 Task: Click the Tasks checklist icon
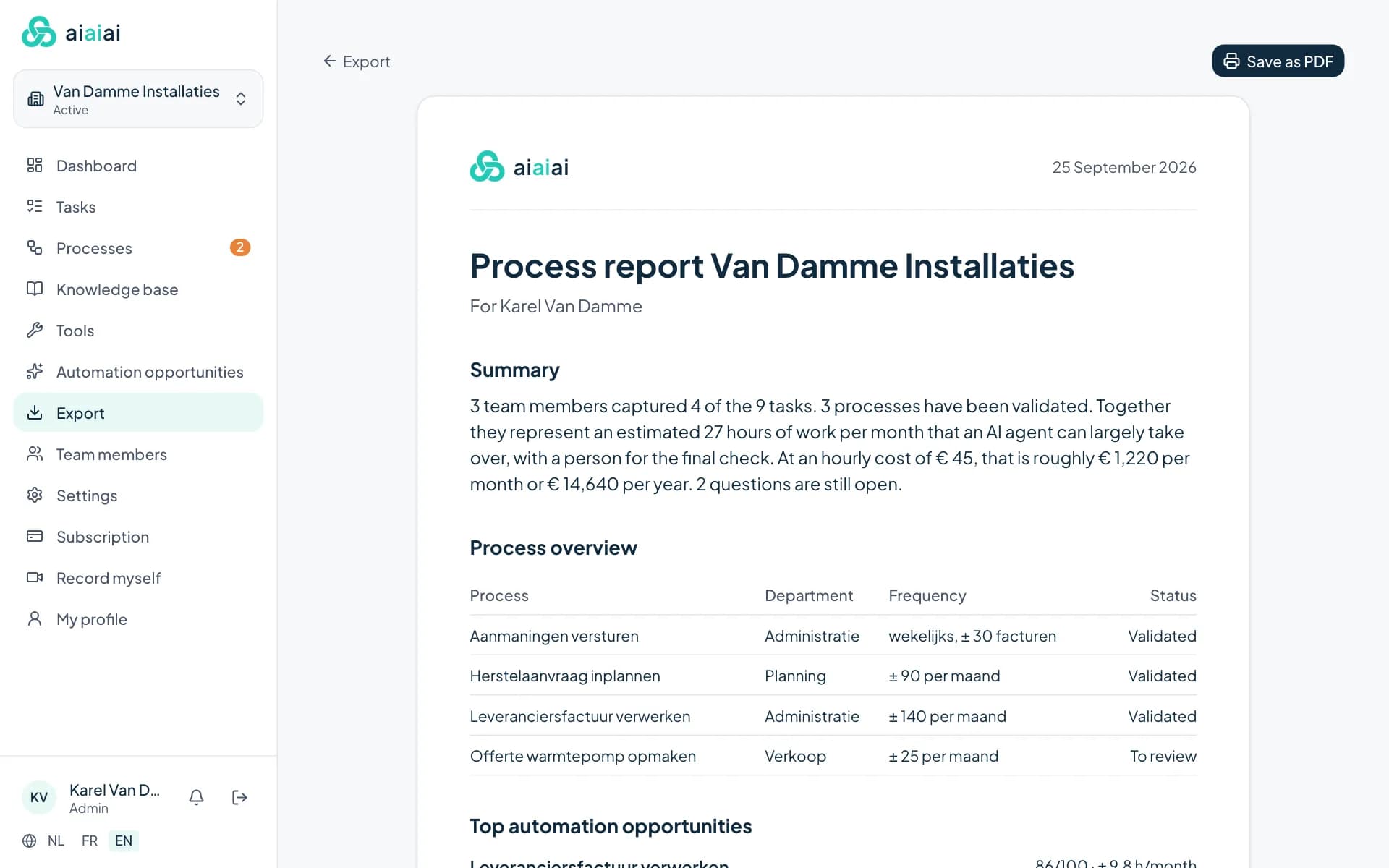(35, 207)
